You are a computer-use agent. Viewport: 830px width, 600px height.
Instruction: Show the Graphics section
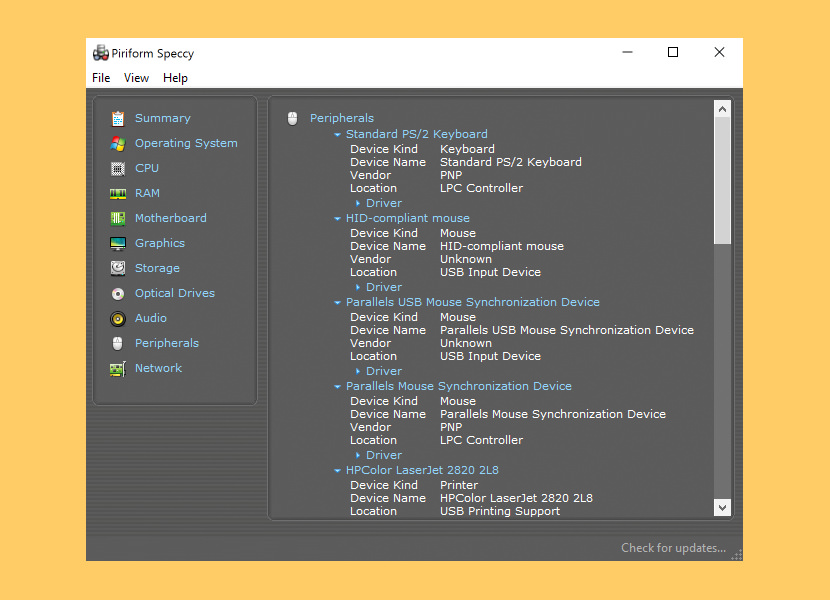(x=160, y=243)
